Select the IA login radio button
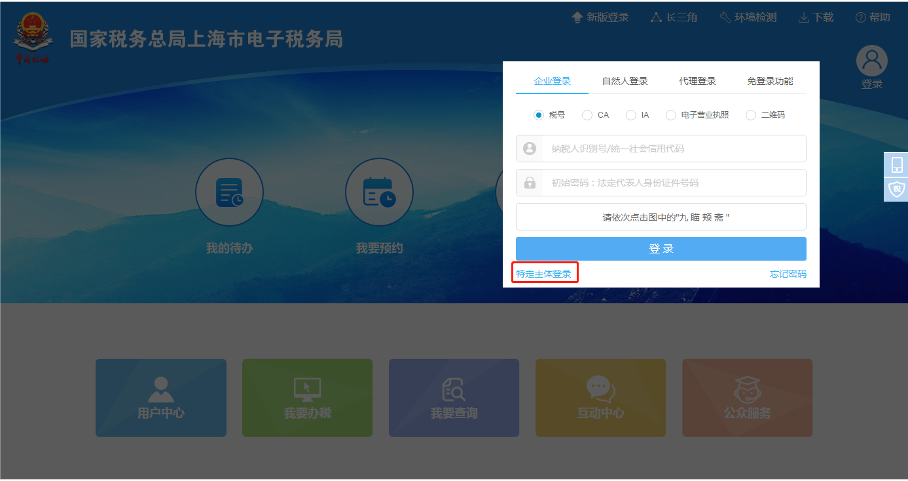The height and width of the screenshot is (481, 908). (631, 115)
